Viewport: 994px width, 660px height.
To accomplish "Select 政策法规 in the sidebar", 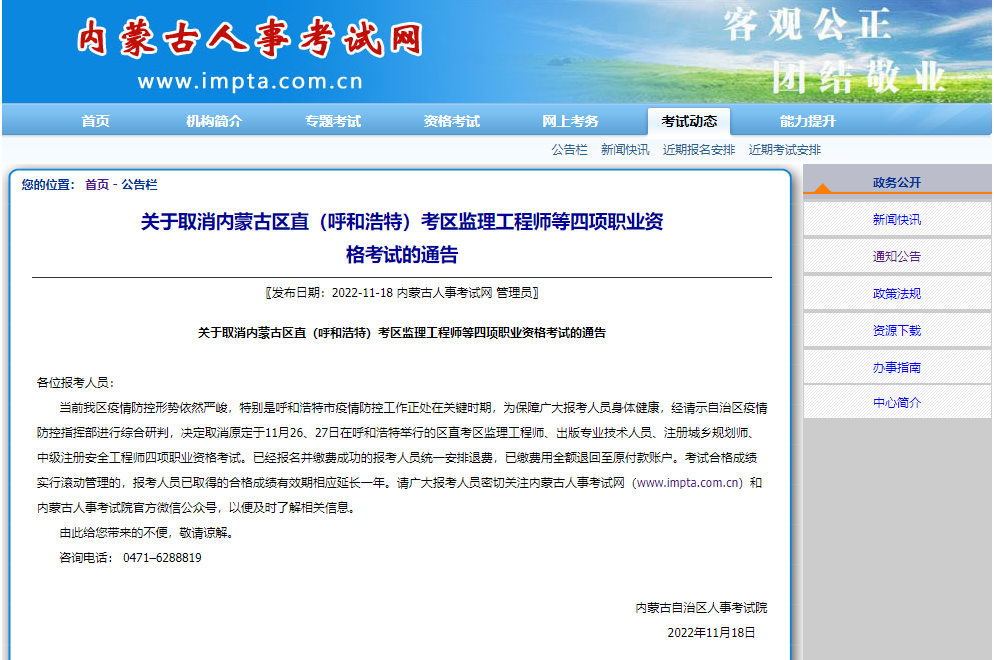I will (896, 294).
